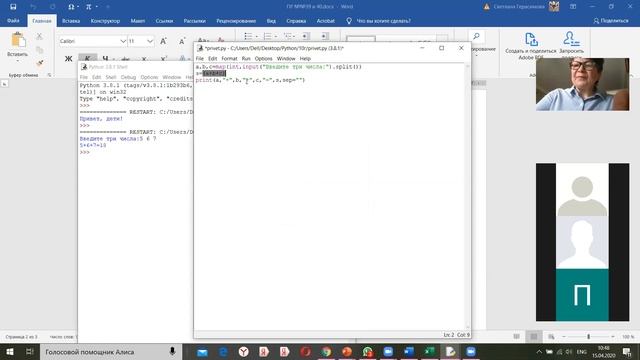
Task: Open the File menu in privet.py editor
Action: pos(200,59)
